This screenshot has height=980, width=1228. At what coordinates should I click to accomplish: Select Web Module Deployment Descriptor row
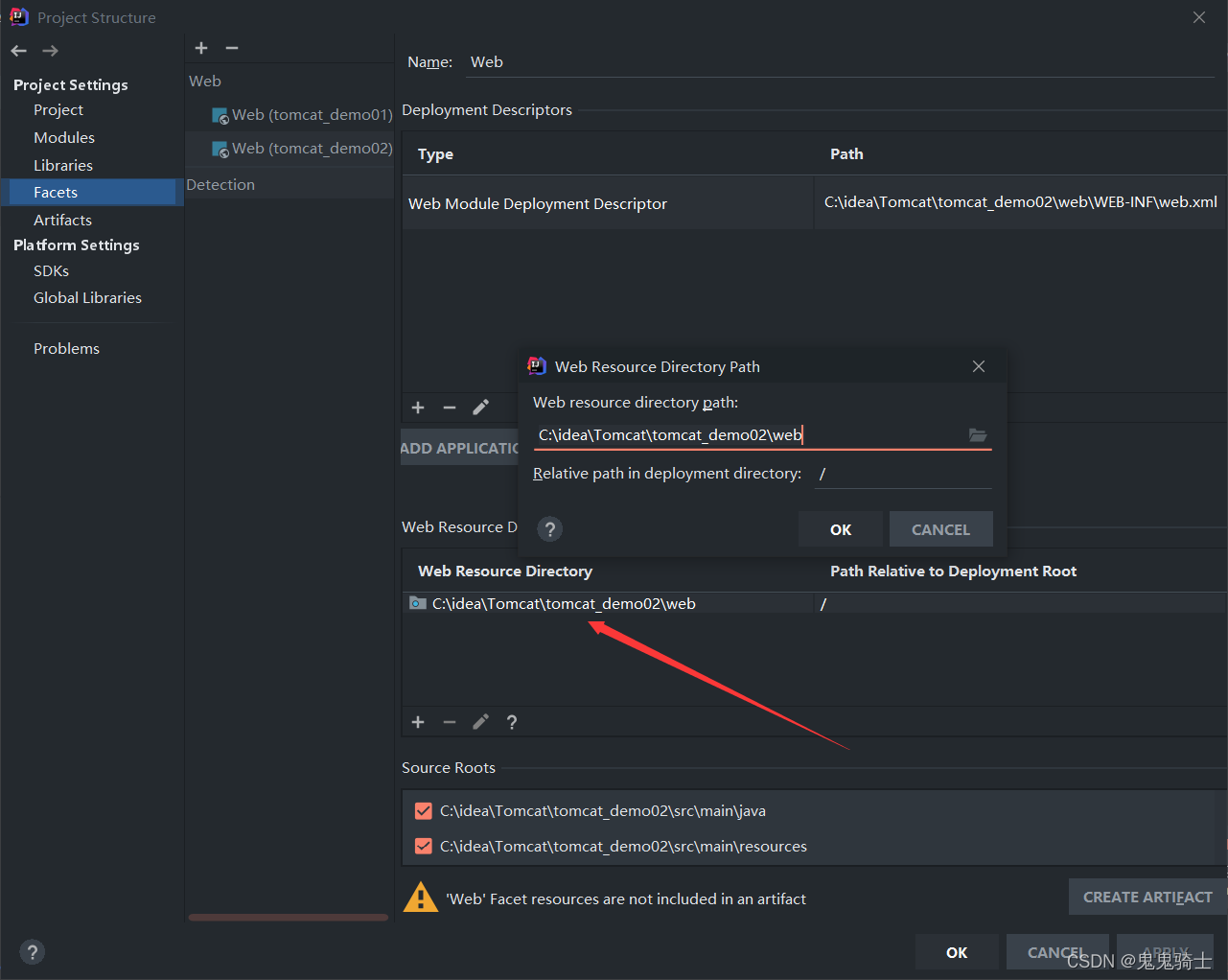point(608,203)
